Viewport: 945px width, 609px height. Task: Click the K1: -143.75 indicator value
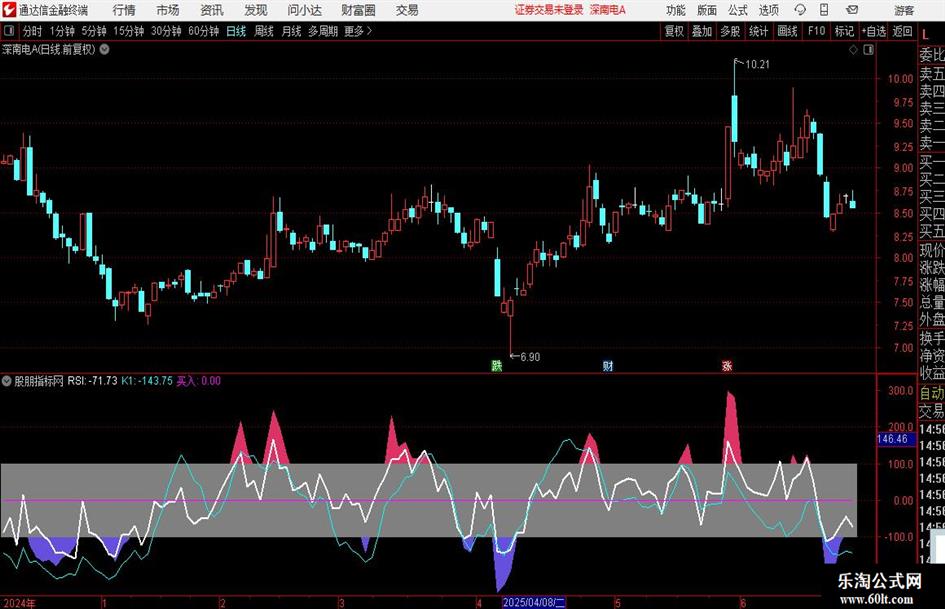146,381
